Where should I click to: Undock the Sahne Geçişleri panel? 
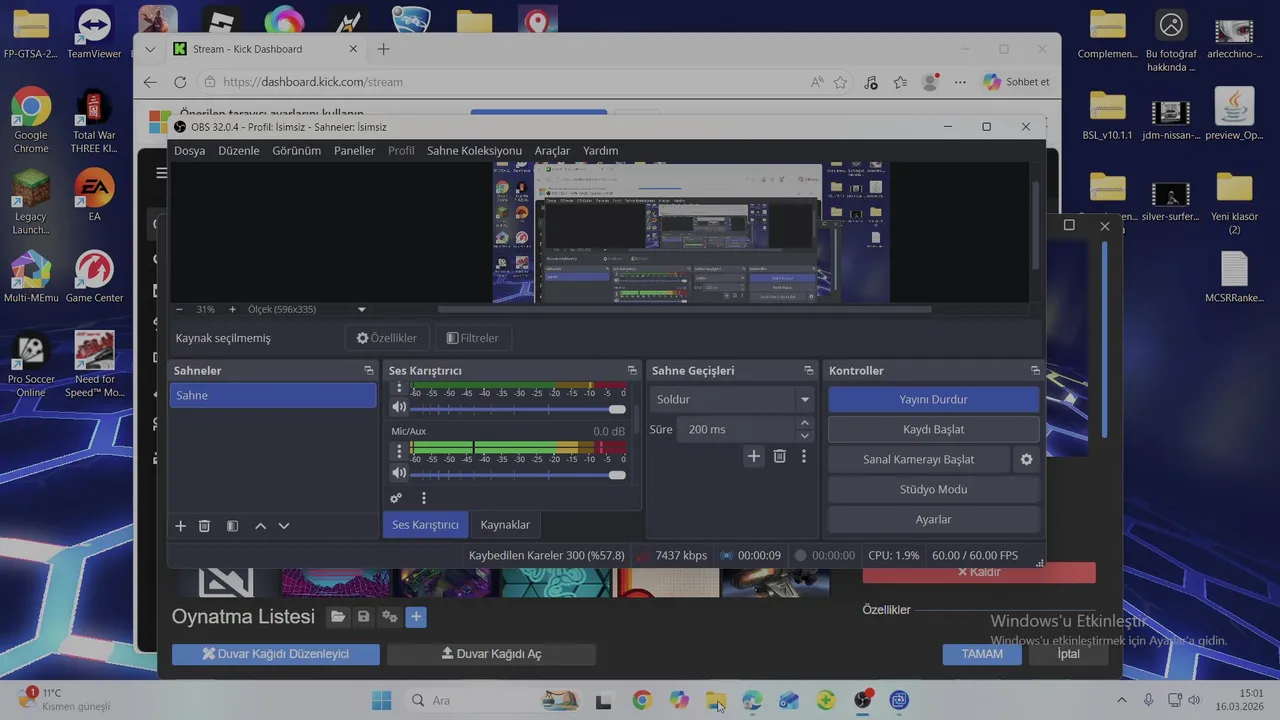[809, 371]
